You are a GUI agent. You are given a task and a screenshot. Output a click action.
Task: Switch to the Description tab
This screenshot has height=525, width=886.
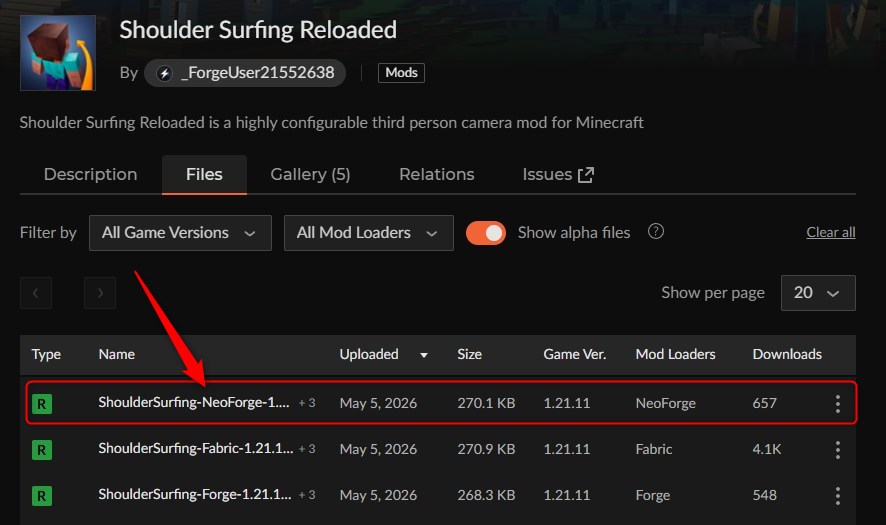90,175
